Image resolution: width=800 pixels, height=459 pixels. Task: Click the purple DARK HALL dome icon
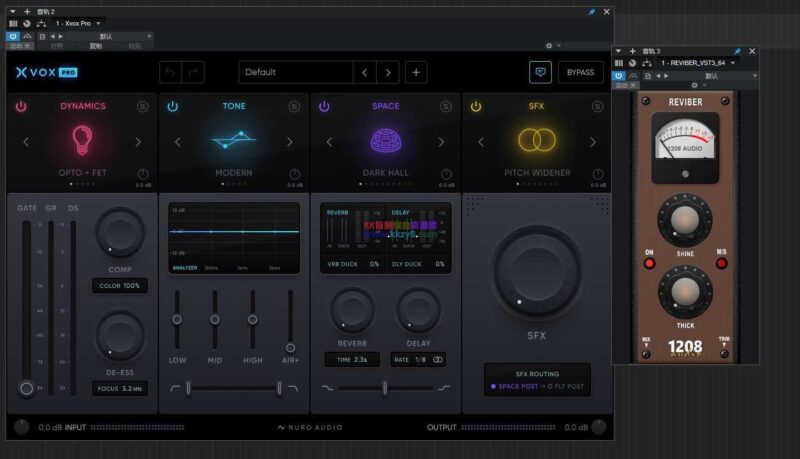(x=386, y=140)
